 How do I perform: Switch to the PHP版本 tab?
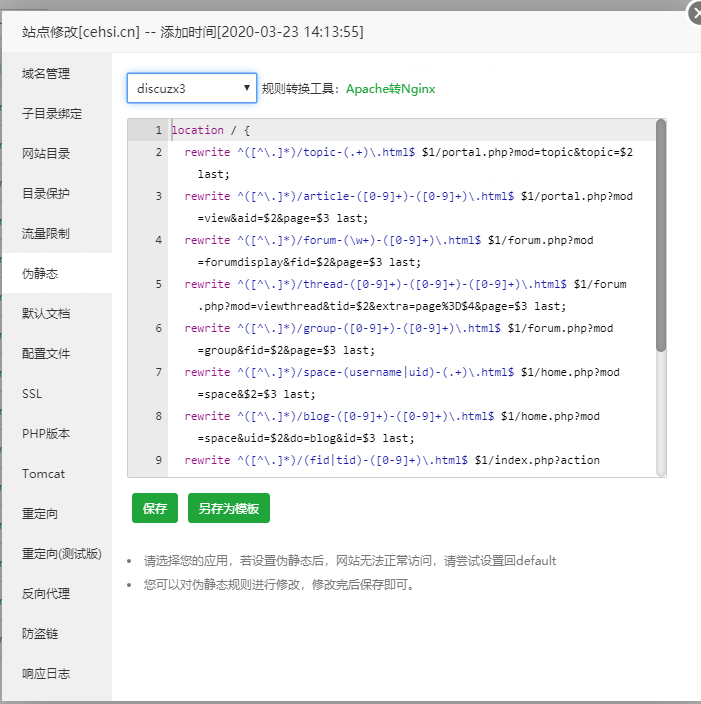click(46, 434)
